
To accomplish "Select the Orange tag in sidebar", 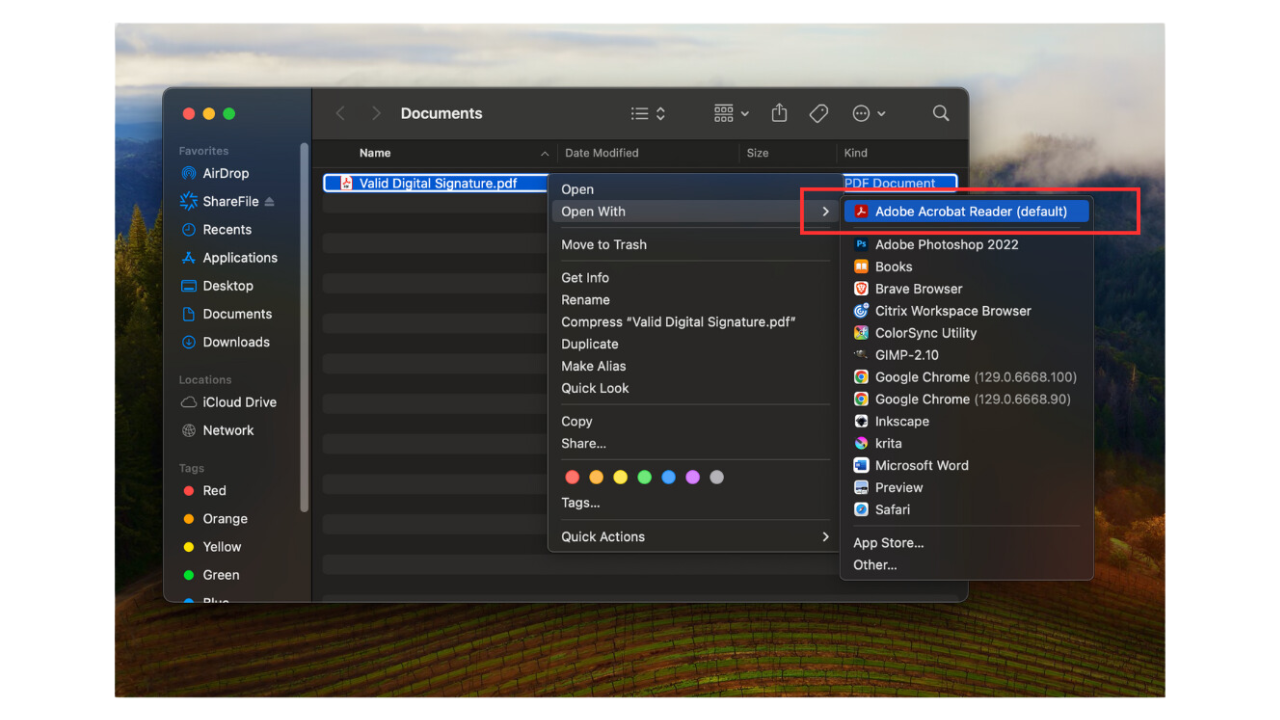I will tap(215, 518).
